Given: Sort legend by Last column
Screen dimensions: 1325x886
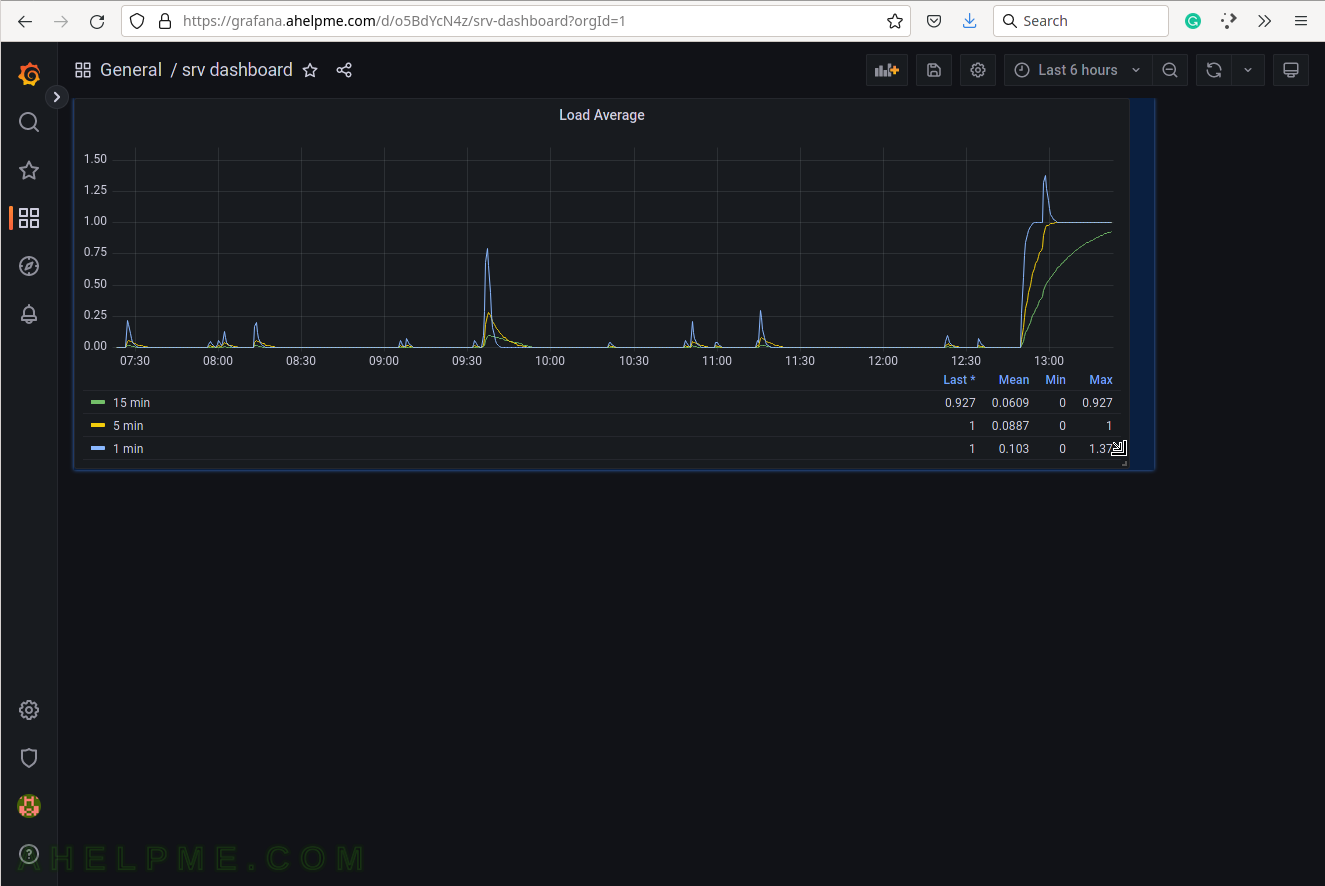Looking at the screenshot, I should pos(959,380).
